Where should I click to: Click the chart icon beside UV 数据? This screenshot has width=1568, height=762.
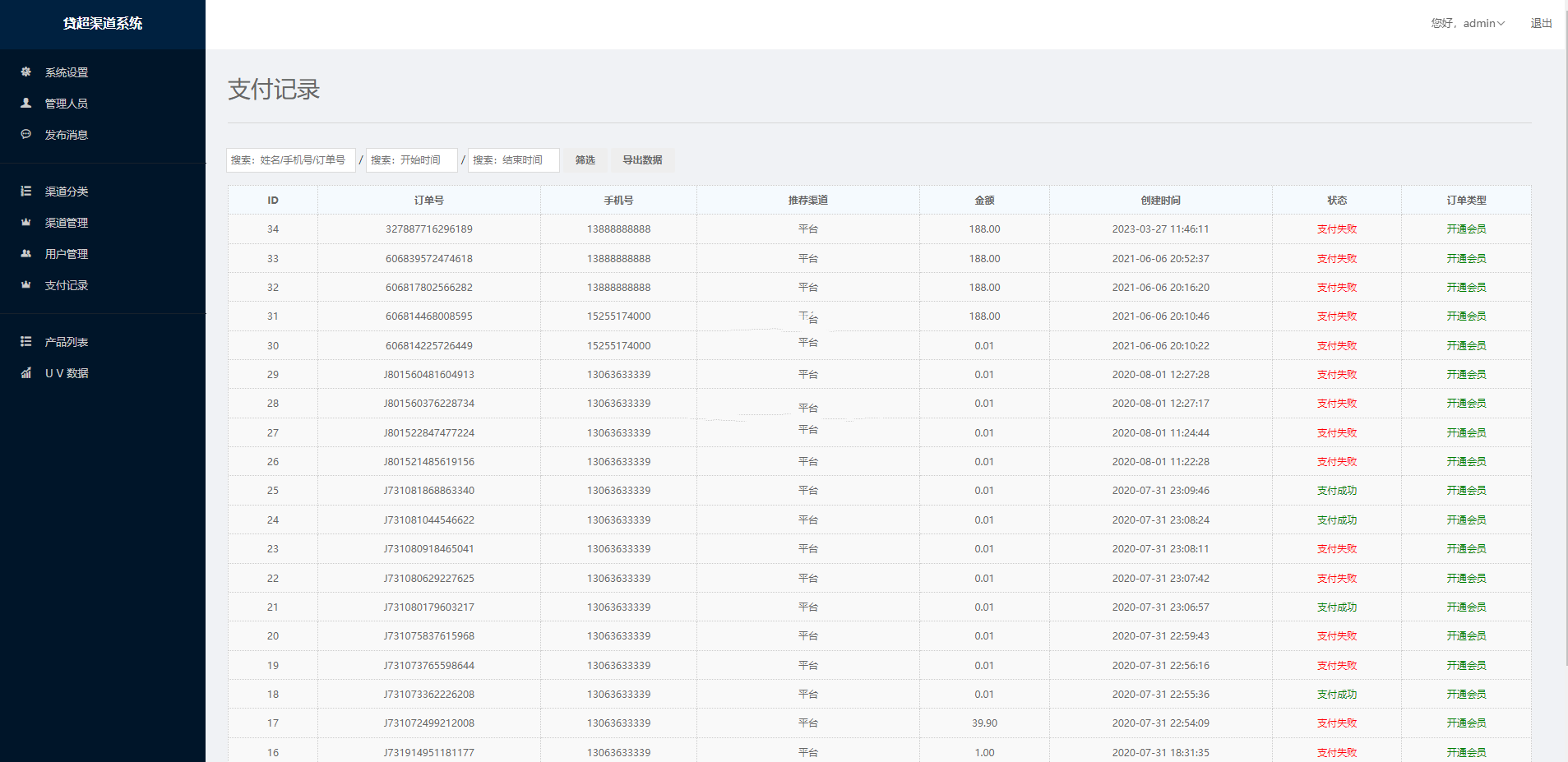(x=26, y=373)
